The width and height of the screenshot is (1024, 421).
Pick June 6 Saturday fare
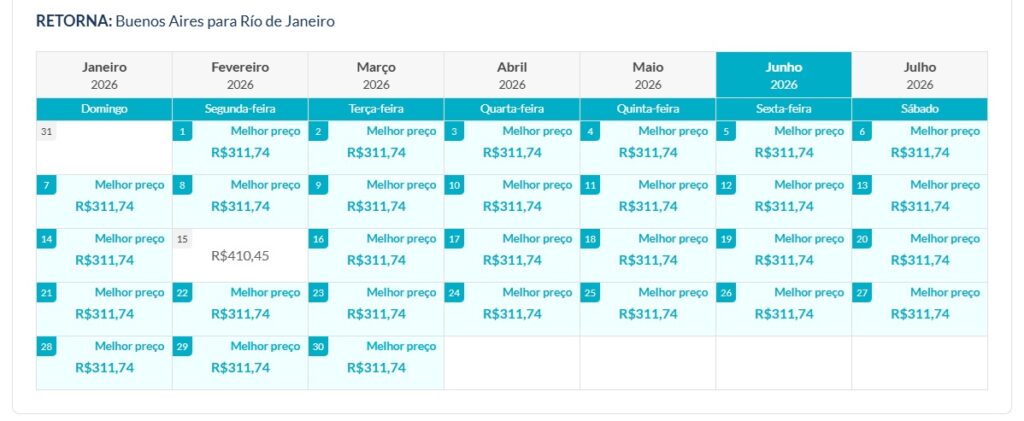point(920,147)
